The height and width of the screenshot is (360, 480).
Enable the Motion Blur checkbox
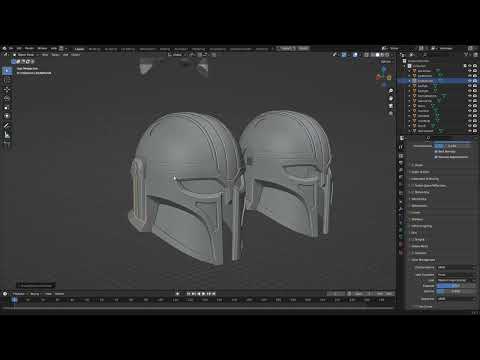click(x=413, y=192)
